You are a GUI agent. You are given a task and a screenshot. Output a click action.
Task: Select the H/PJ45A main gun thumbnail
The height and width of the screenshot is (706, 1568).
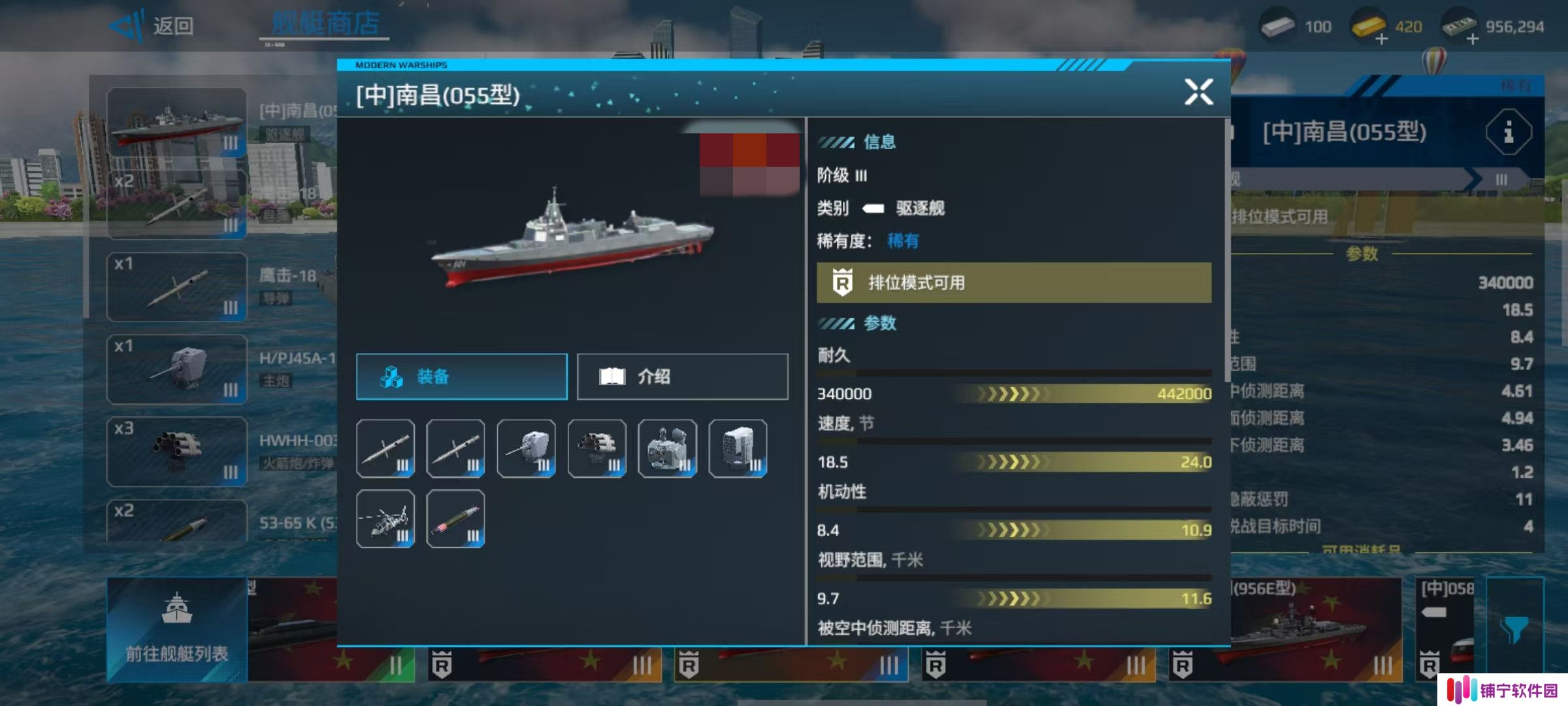177,369
